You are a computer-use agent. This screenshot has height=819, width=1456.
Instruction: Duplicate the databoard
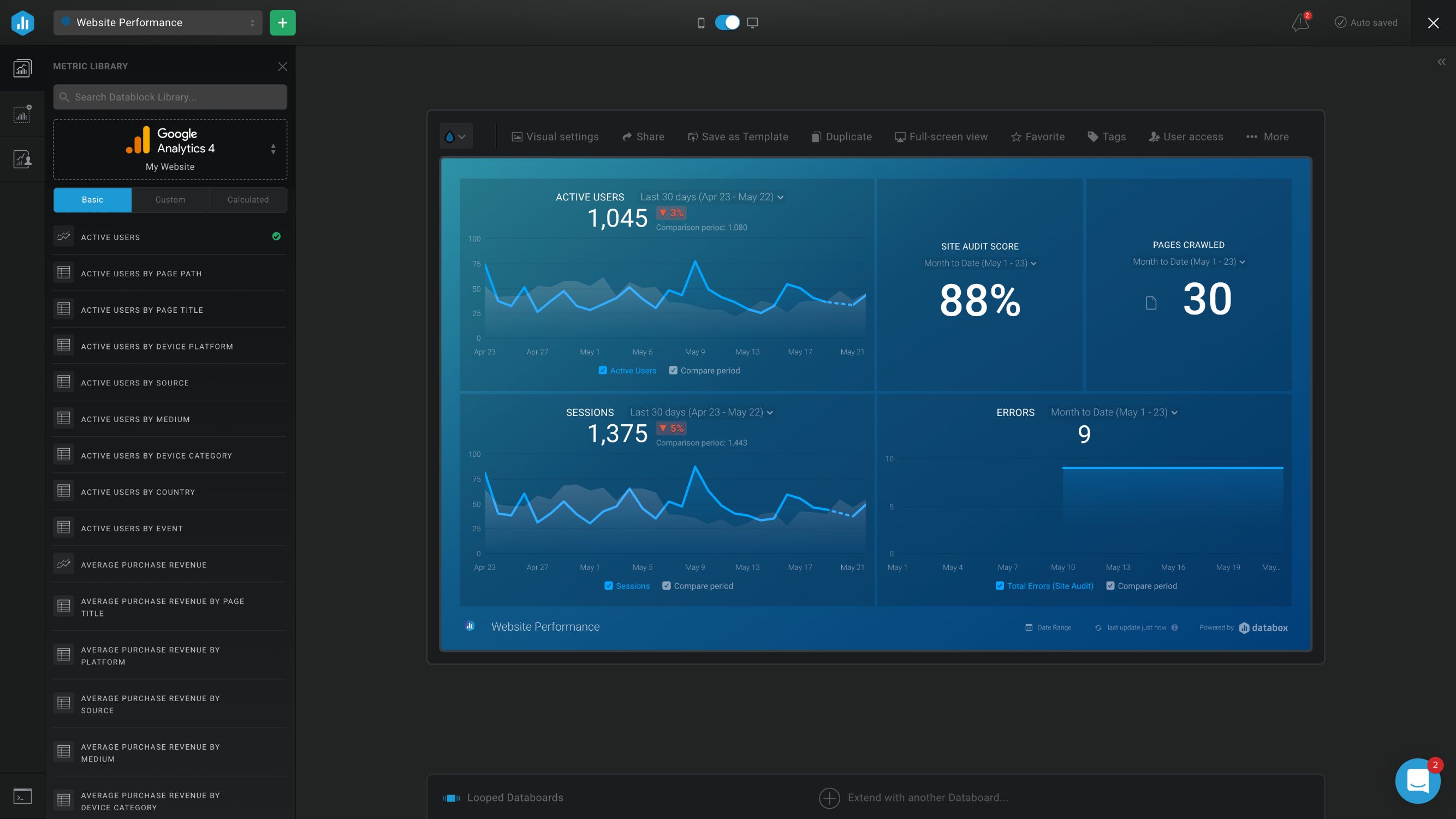[842, 136]
